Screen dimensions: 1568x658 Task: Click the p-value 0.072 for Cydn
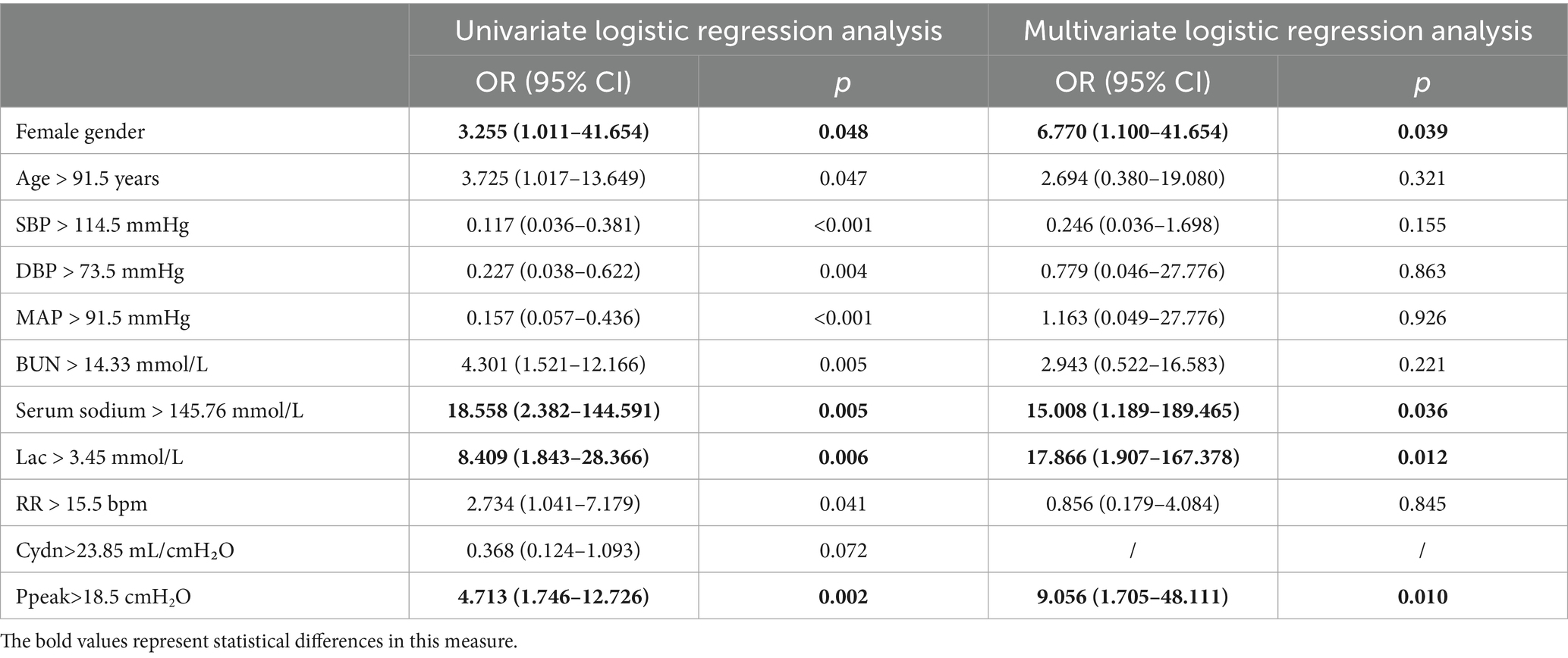pyautogui.click(x=843, y=550)
